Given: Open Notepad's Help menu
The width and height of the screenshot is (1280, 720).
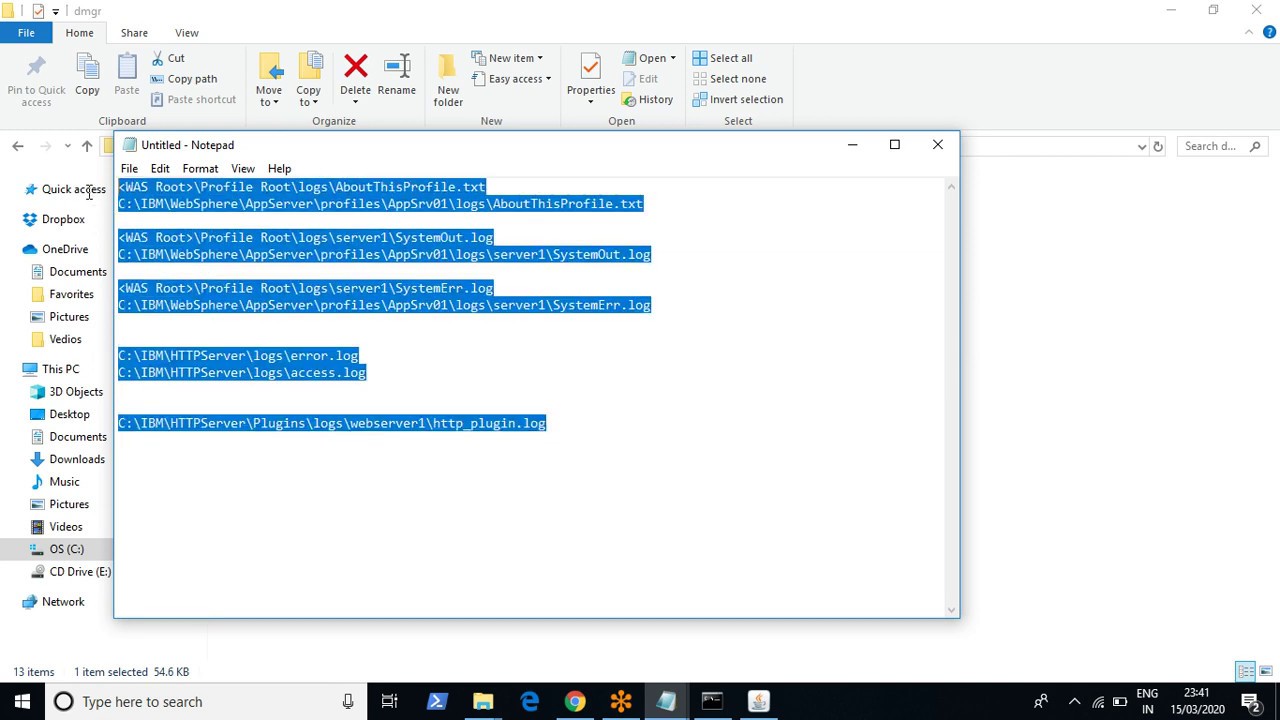Looking at the screenshot, I should [x=279, y=169].
